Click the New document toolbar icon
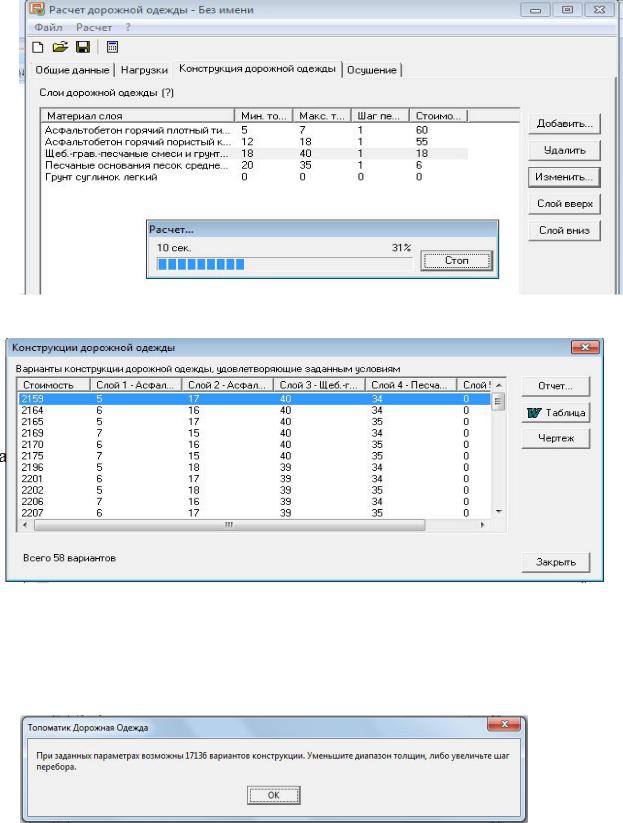The width and height of the screenshot is (623, 823). click(38, 47)
